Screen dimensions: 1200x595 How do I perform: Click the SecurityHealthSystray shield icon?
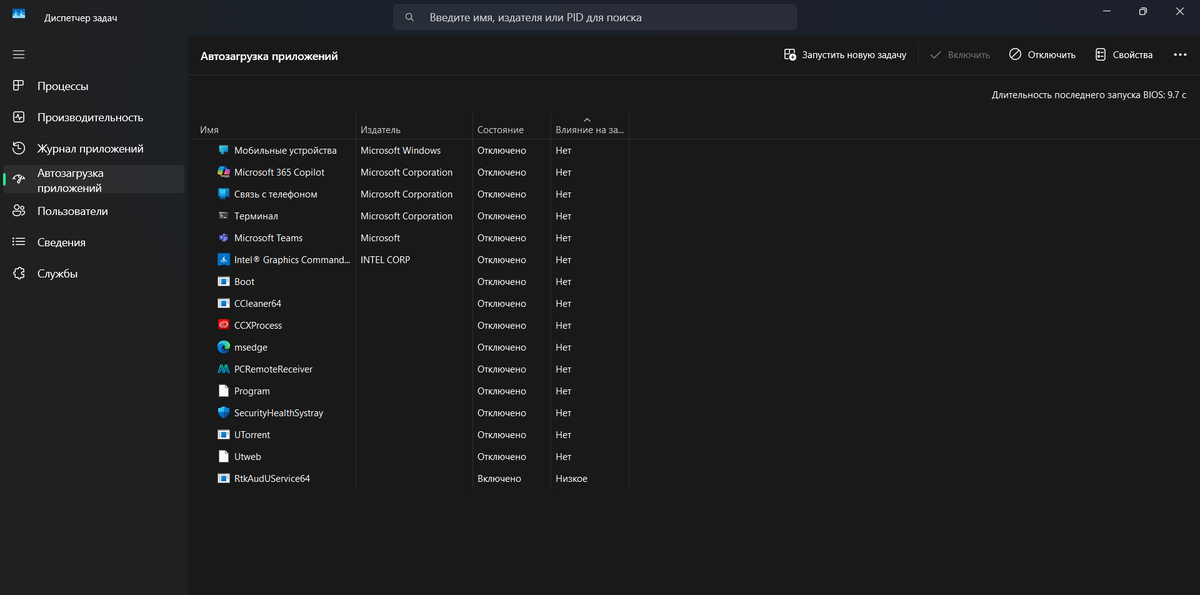(x=224, y=413)
